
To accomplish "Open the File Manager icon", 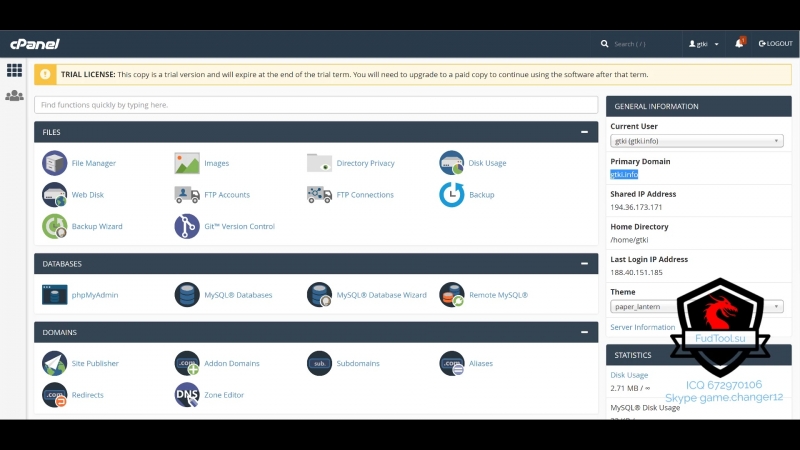I will (55, 163).
